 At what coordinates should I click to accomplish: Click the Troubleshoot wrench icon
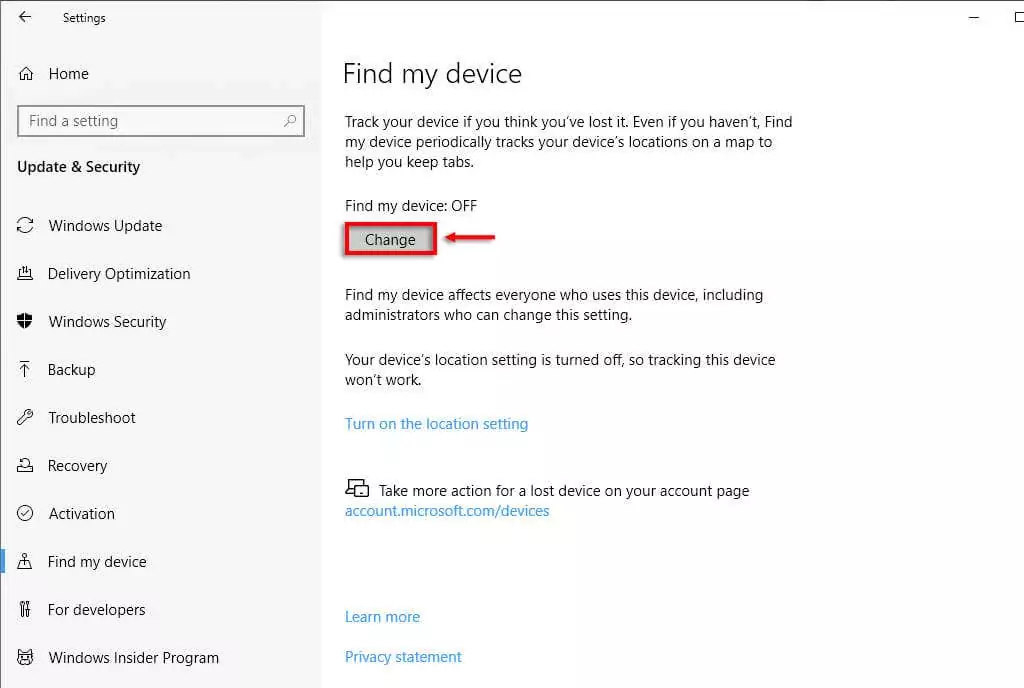[x=25, y=417]
